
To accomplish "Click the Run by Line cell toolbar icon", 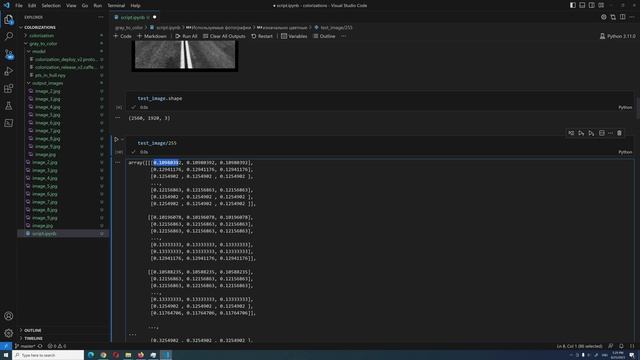I will [x=571, y=133].
